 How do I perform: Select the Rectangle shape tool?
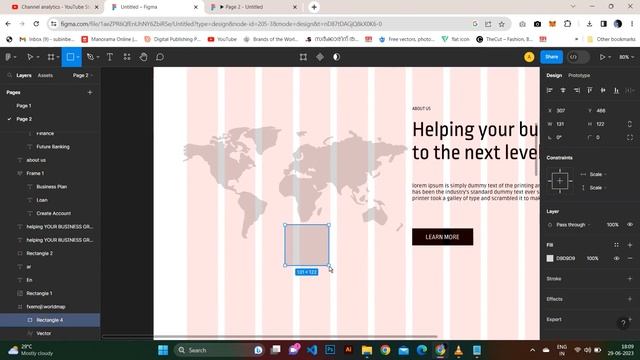70,57
